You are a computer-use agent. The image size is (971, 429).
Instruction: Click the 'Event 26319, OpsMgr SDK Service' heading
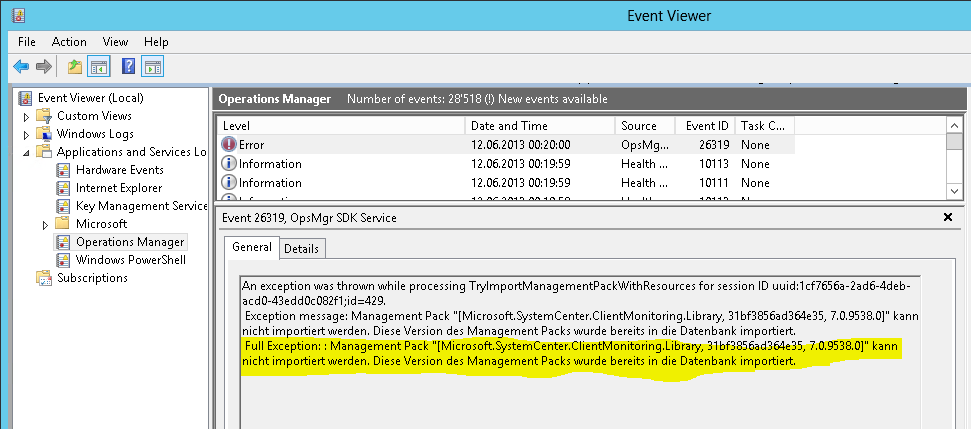[x=308, y=217]
